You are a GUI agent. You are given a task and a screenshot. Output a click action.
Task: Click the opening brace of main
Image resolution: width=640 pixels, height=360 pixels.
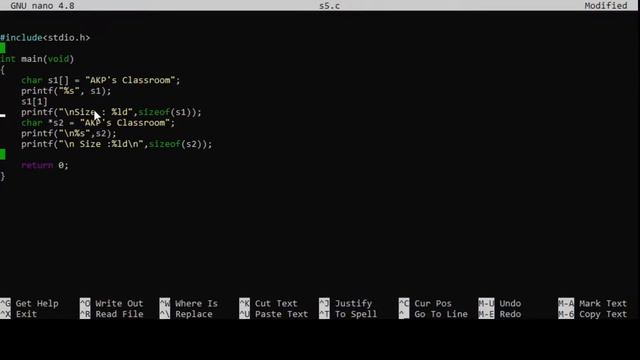pyautogui.click(x=2, y=70)
